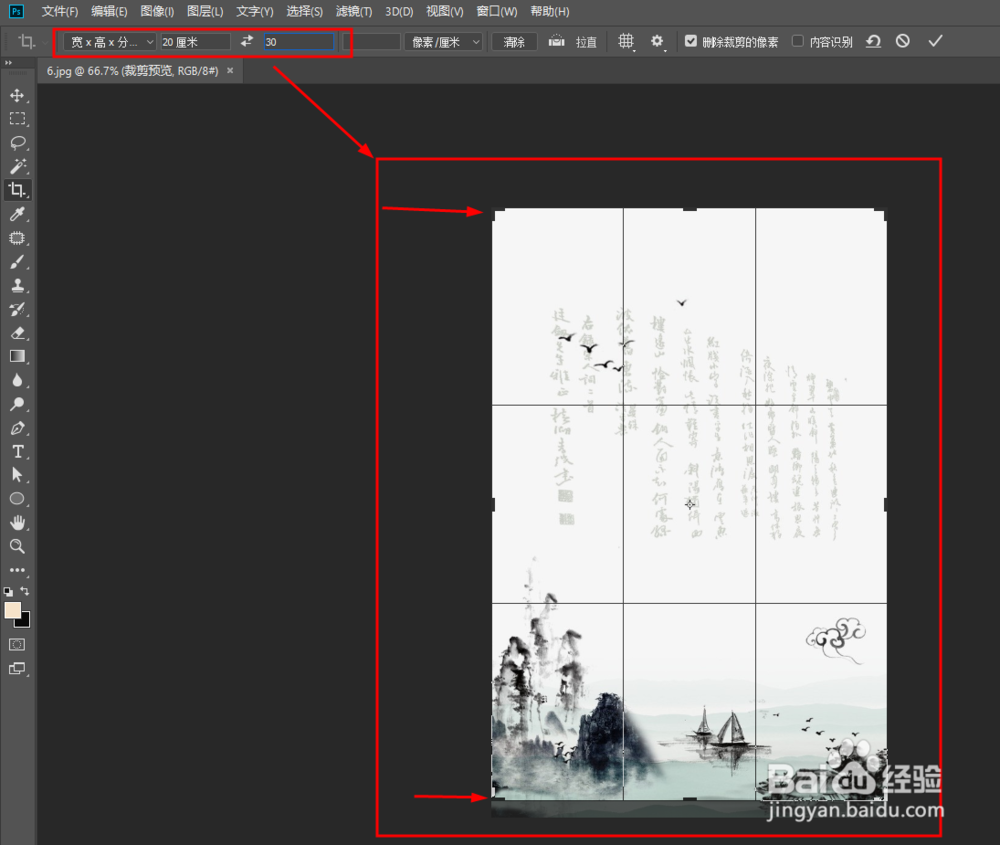1000x845 pixels.
Task: Select the Lasso tool
Action: tap(17, 143)
